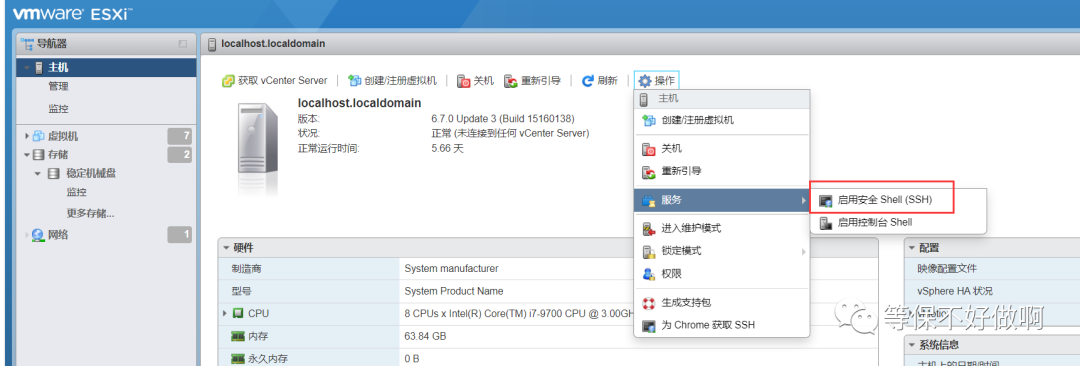The image size is (1080, 366).
Task: Collapse the 硬件 panel
Action: click(226, 247)
